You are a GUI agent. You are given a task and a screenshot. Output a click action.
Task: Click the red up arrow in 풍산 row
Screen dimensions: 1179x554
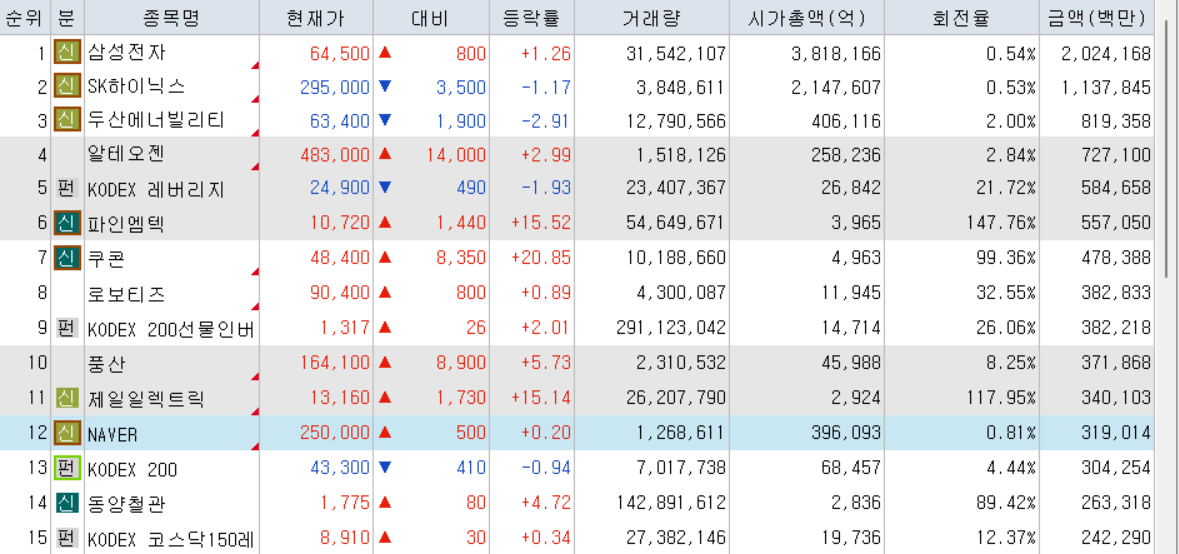(x=385, y=363)
